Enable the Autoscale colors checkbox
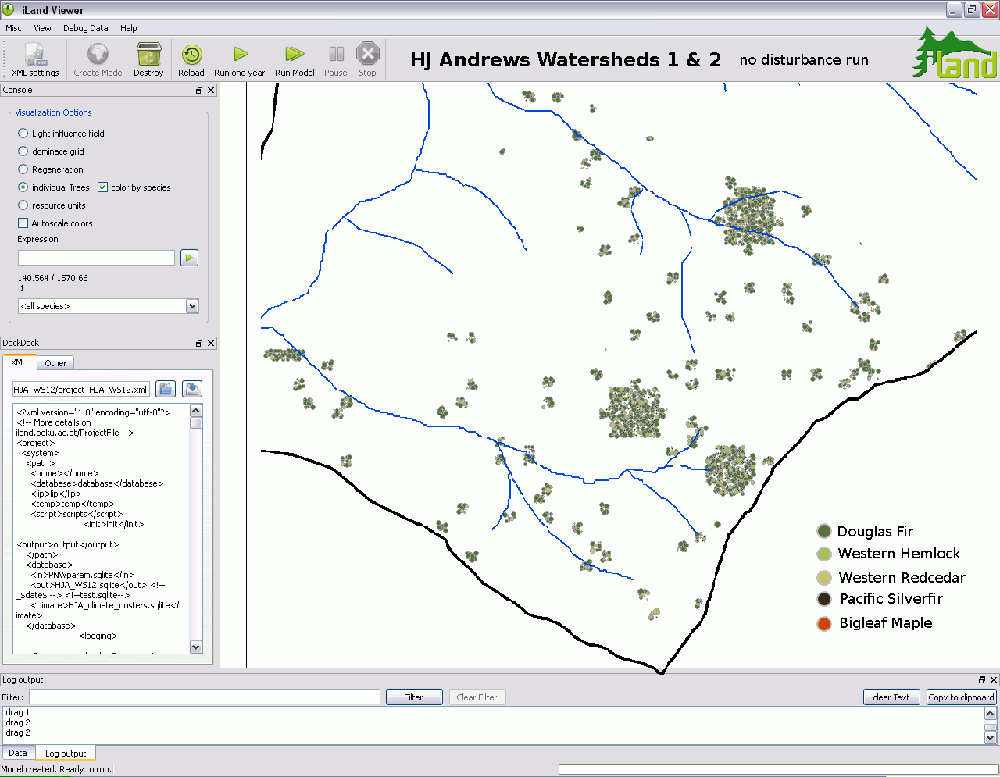 [x=23, y=223]
